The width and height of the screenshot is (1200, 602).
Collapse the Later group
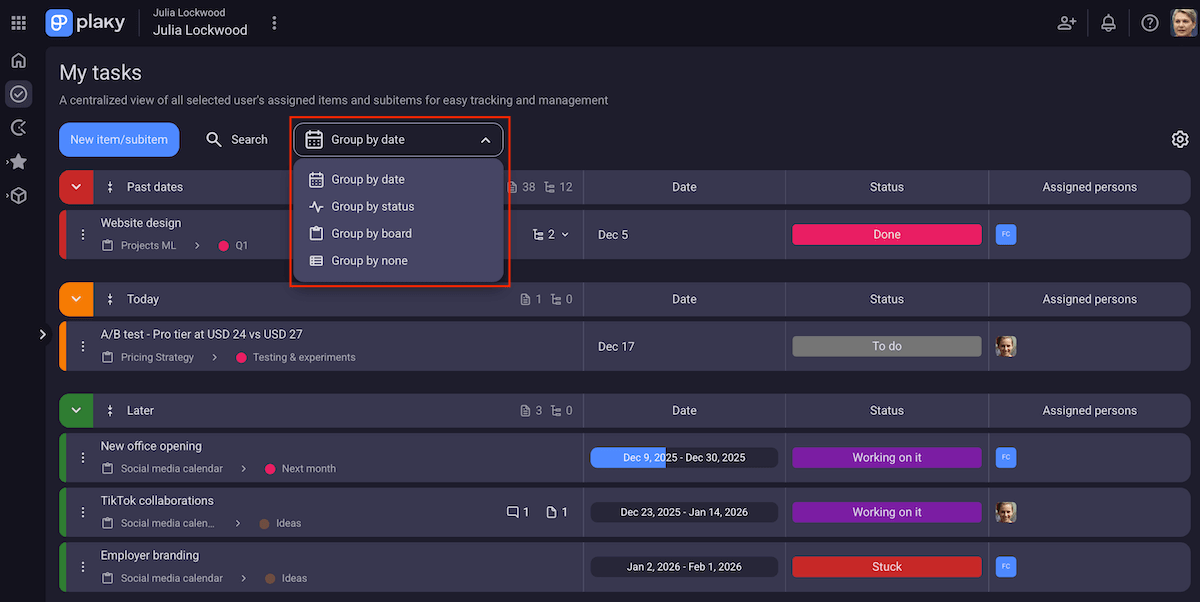coord(76,411)
